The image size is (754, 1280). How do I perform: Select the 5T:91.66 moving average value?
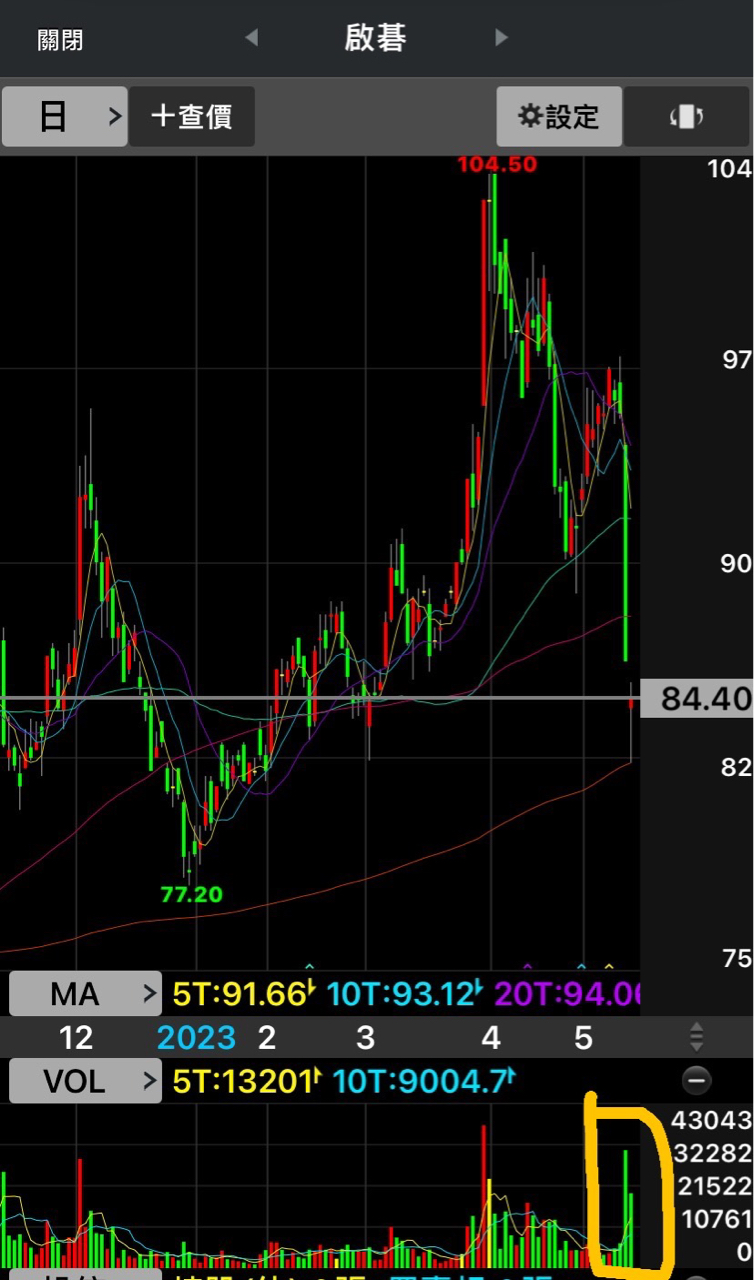click(244, 994)
